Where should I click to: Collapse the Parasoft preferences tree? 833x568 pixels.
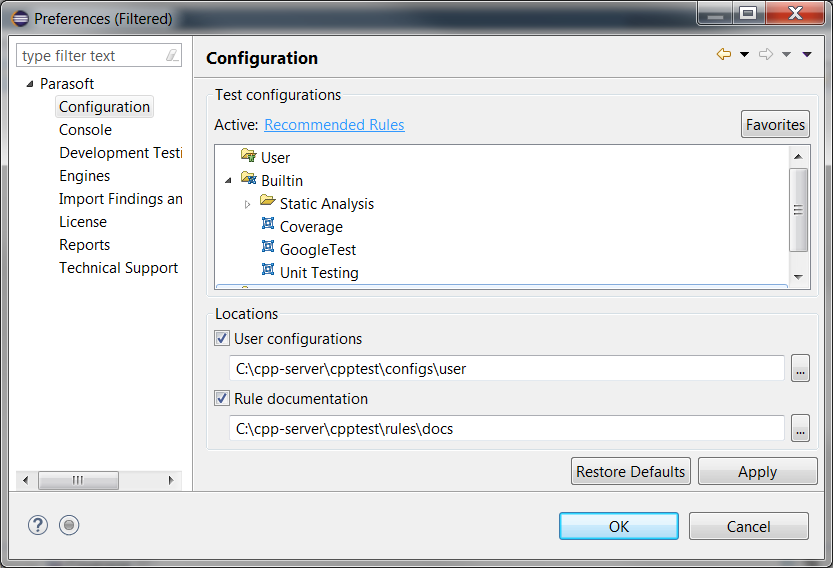click(30, 84)
